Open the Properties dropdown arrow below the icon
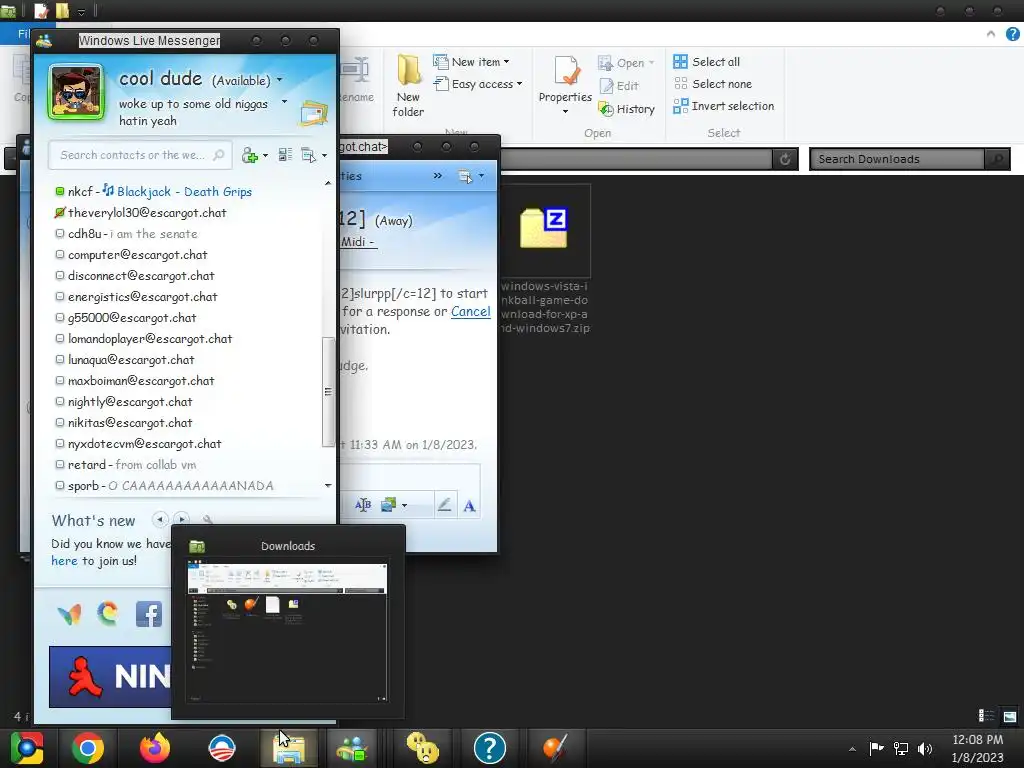Image resolution: width=1024 pixels, height=768 pixels. click(x=566, y=112)
